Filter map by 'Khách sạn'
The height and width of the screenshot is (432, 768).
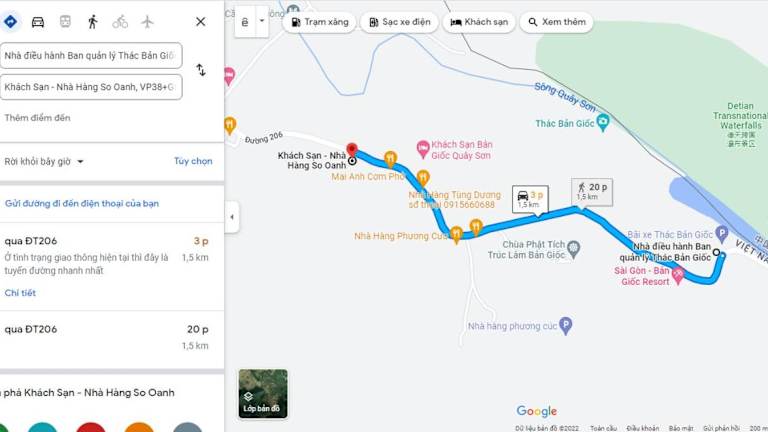point(479,22)
